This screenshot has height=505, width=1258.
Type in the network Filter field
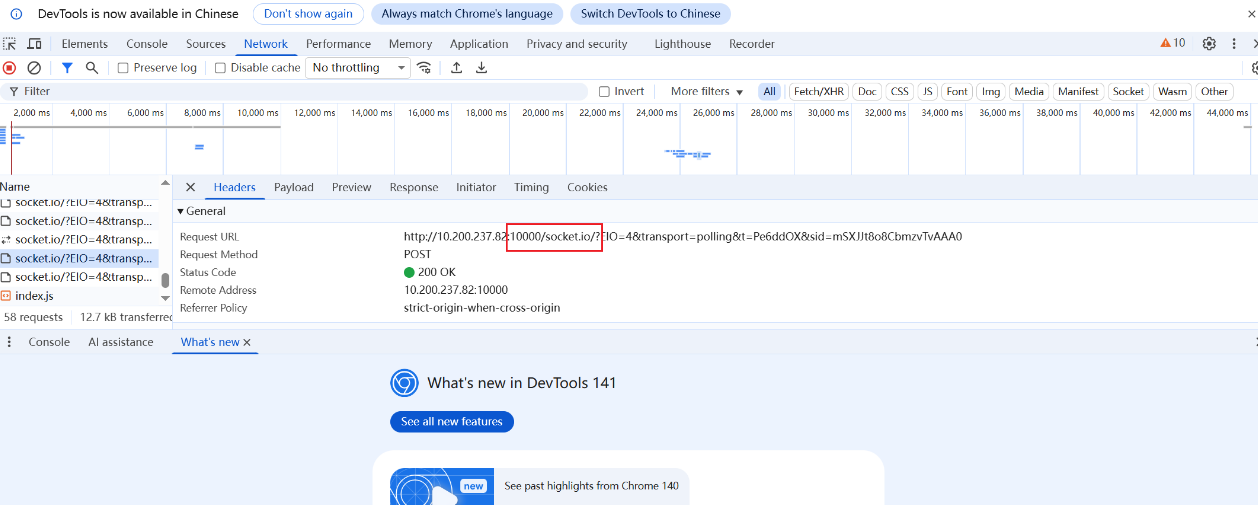click(x=300, y=92)
